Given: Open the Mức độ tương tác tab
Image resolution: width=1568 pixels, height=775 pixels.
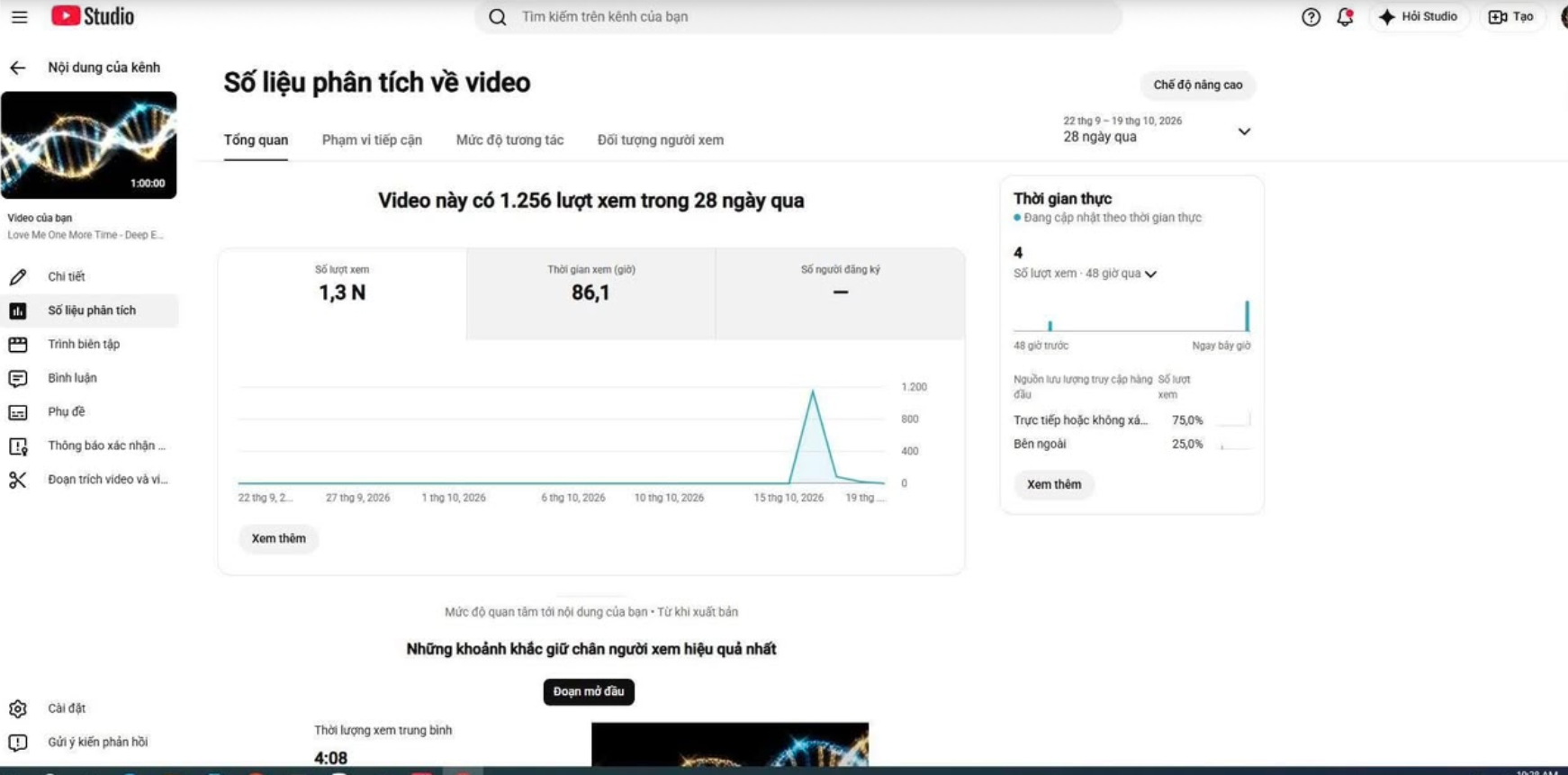Looking at the screenshot, I should pos(509,140).
